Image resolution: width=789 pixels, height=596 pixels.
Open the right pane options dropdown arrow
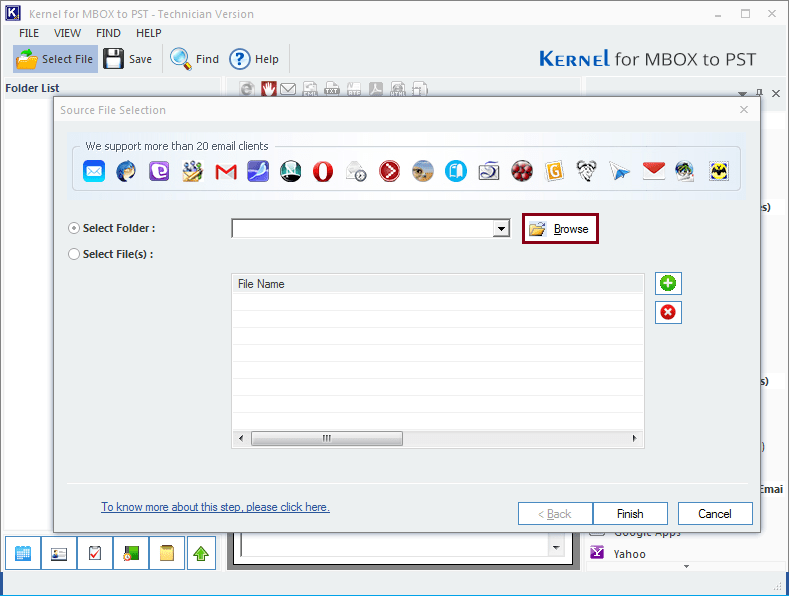(742, 94)
